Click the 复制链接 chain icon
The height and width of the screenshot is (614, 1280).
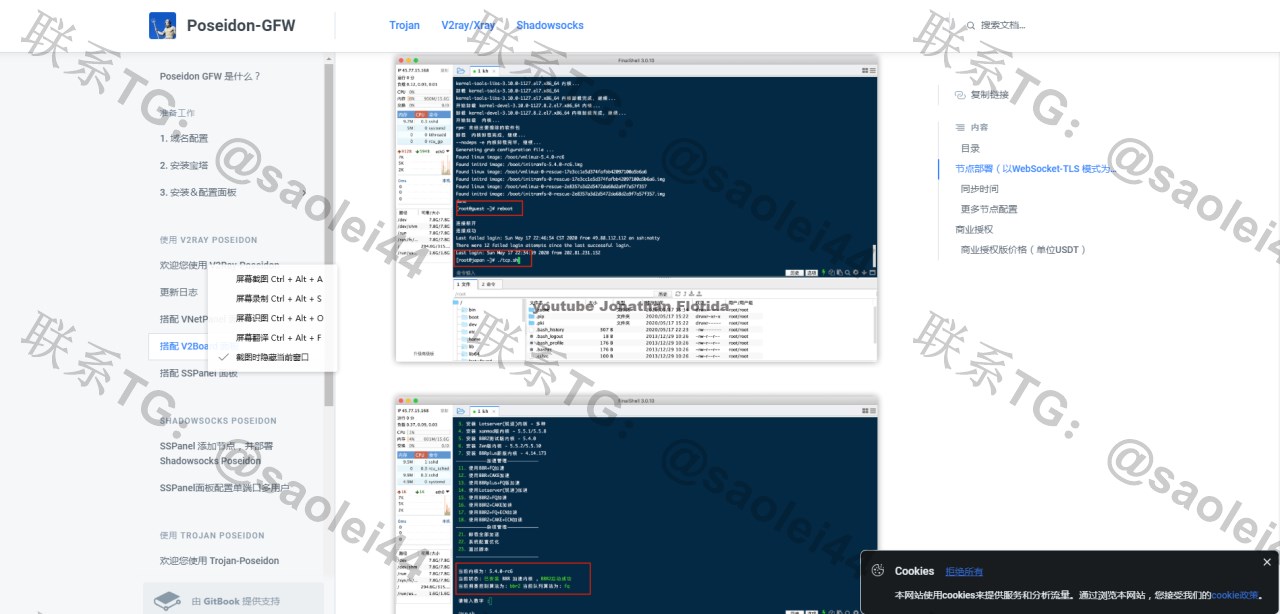click(x=959, y=94)
